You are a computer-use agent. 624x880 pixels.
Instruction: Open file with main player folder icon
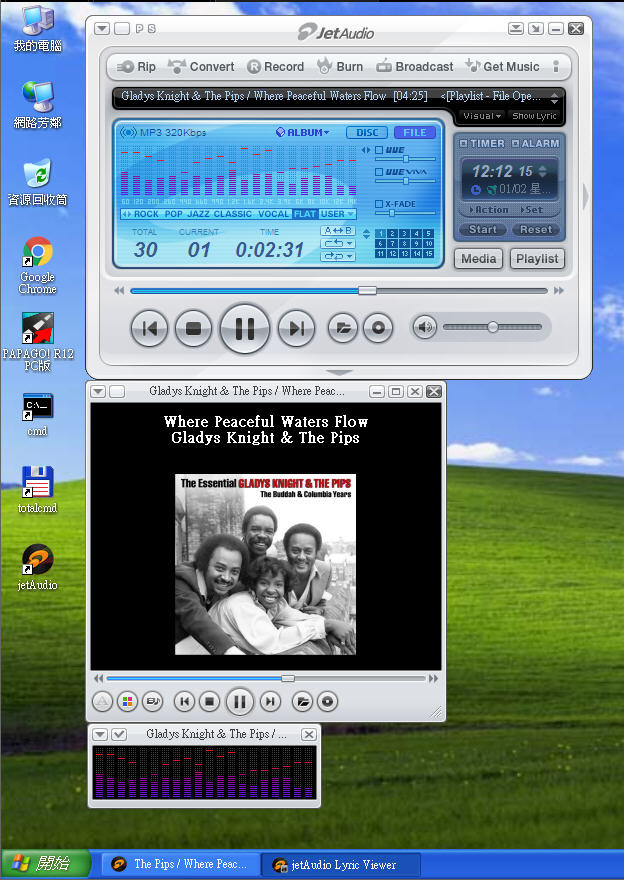[x=343, y=328]
